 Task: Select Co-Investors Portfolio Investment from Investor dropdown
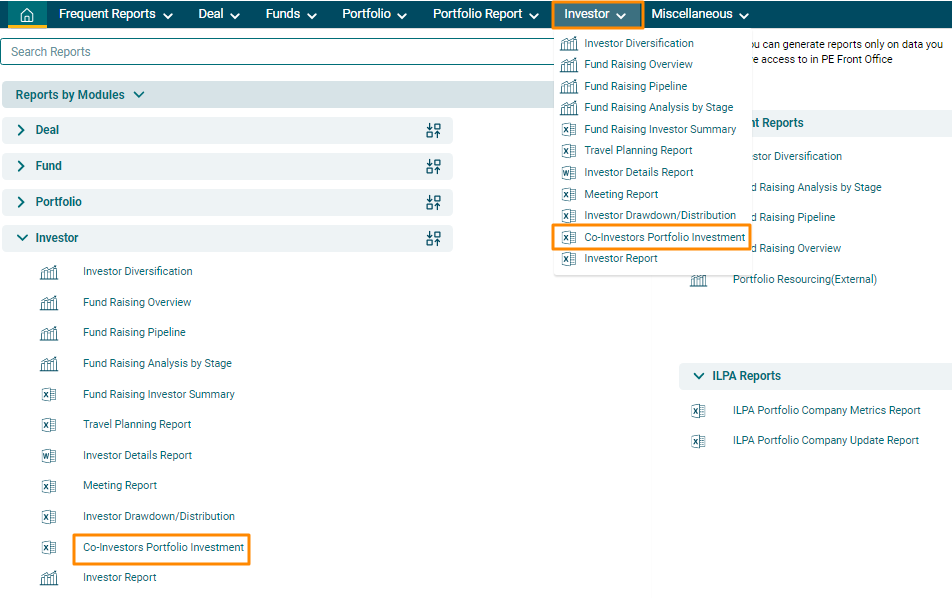[664, 238]
